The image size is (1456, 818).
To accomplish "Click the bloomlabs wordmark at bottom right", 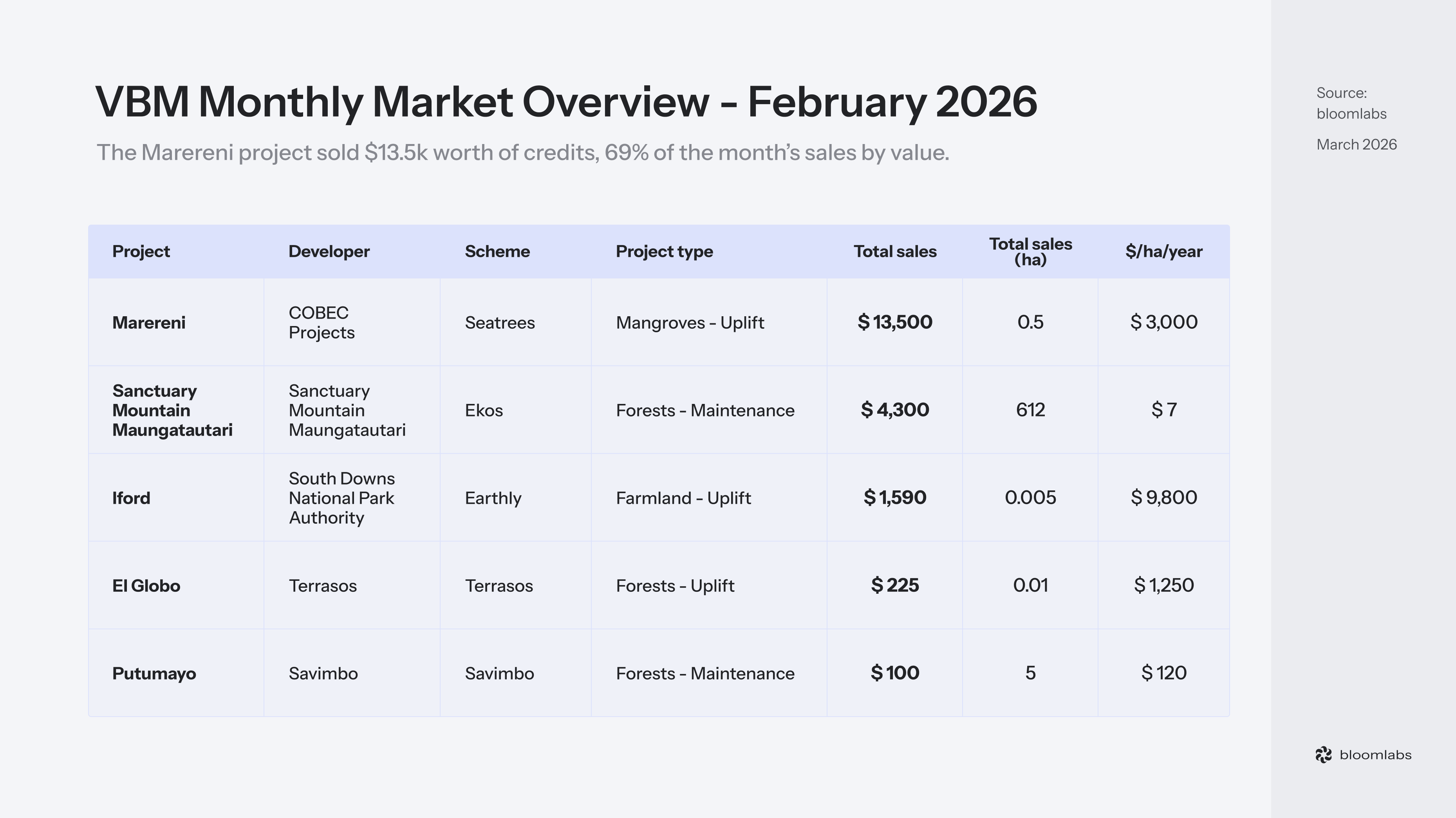I will point(1375,755).
